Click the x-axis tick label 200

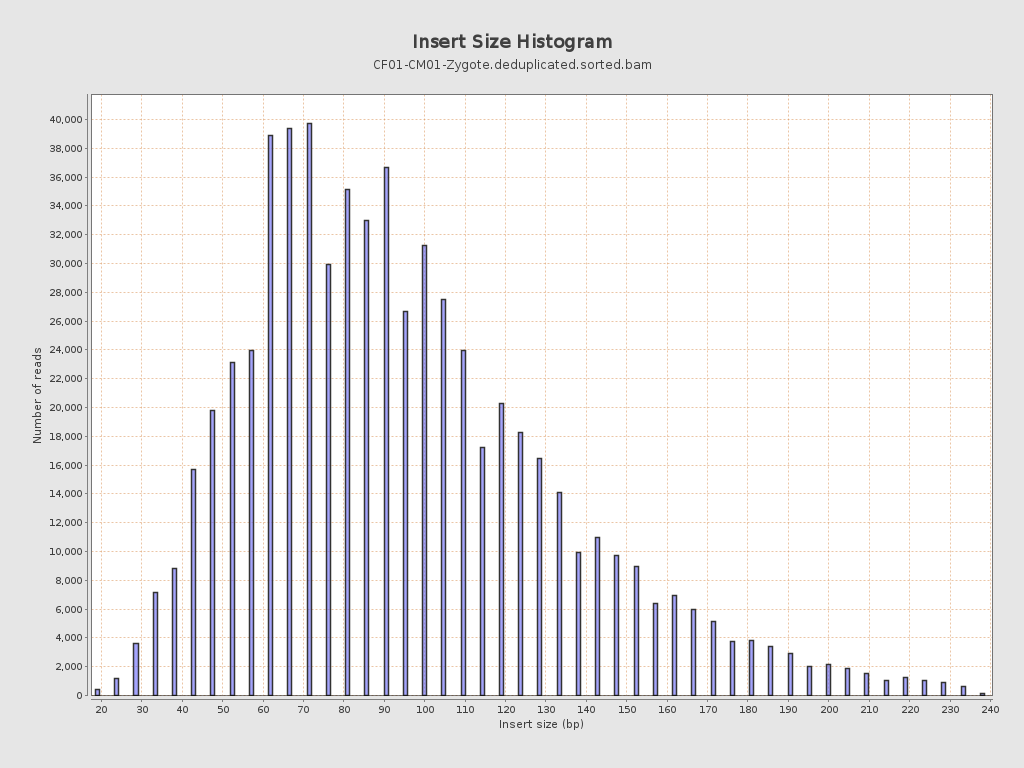pos(829,710)
